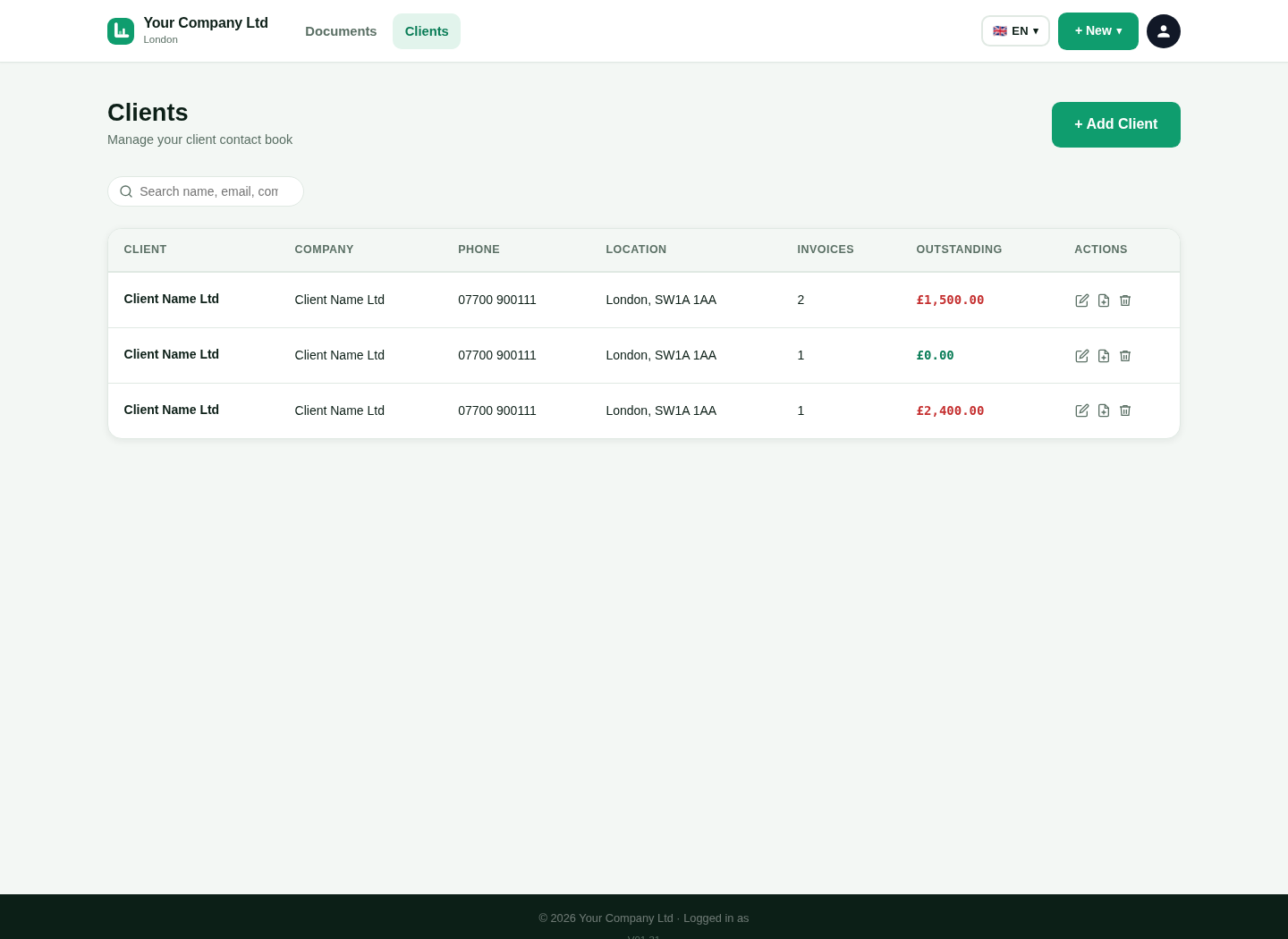Click the invoice count 2 cell
Viewport: 1288px width, 939px height.
[x=801, y=300]
